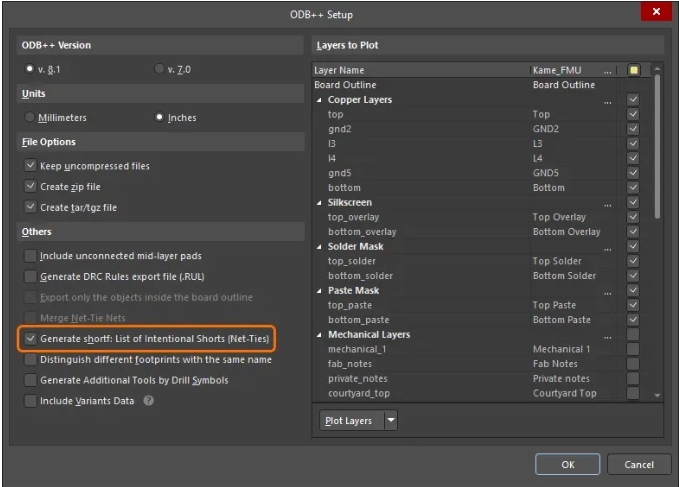Toggle plot checkbox for top_overlay
This screenshot has height=487, width=679.
click(x=633, y=217)
